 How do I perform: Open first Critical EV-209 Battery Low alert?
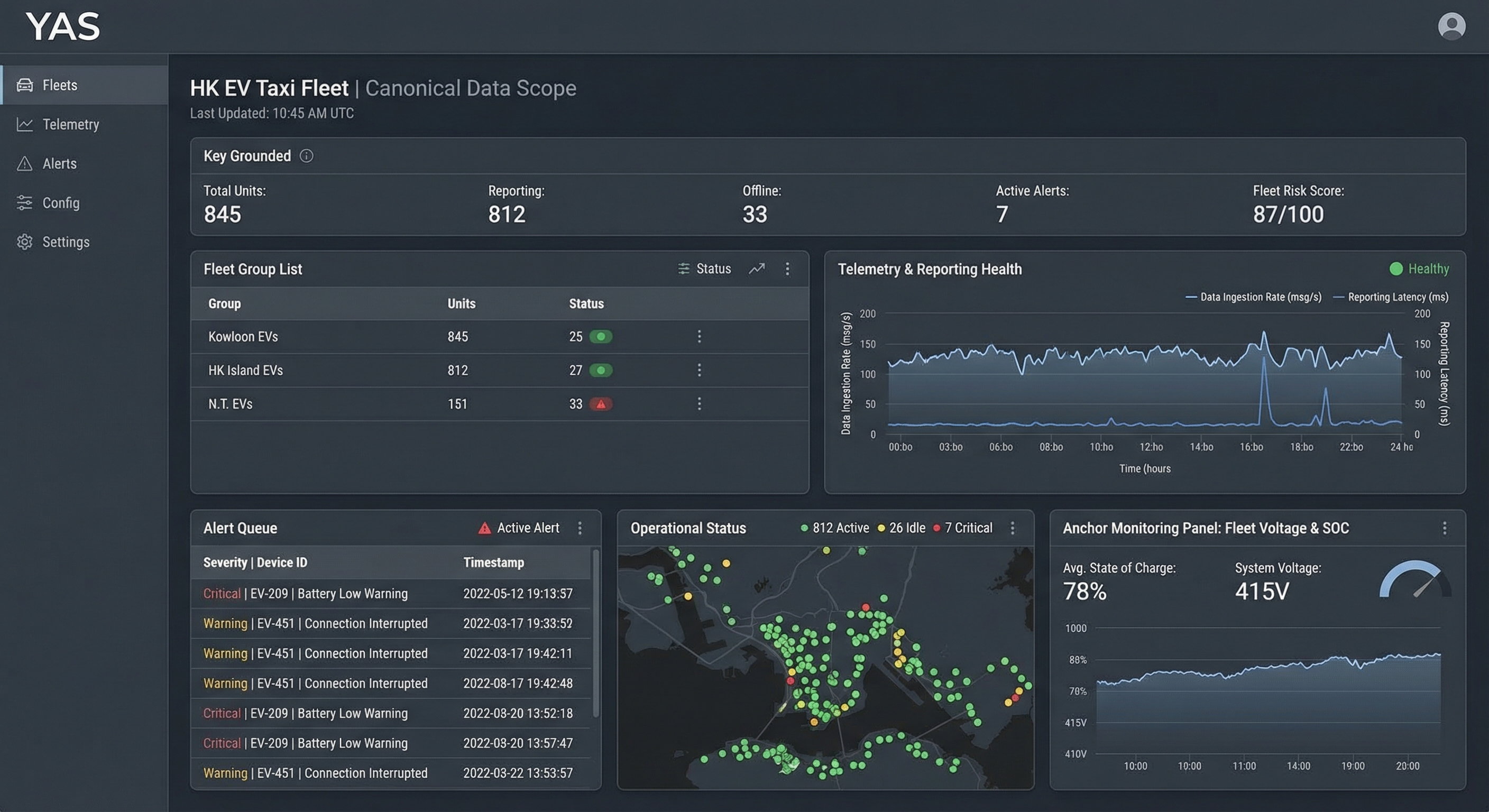click(x=305, y=594)
